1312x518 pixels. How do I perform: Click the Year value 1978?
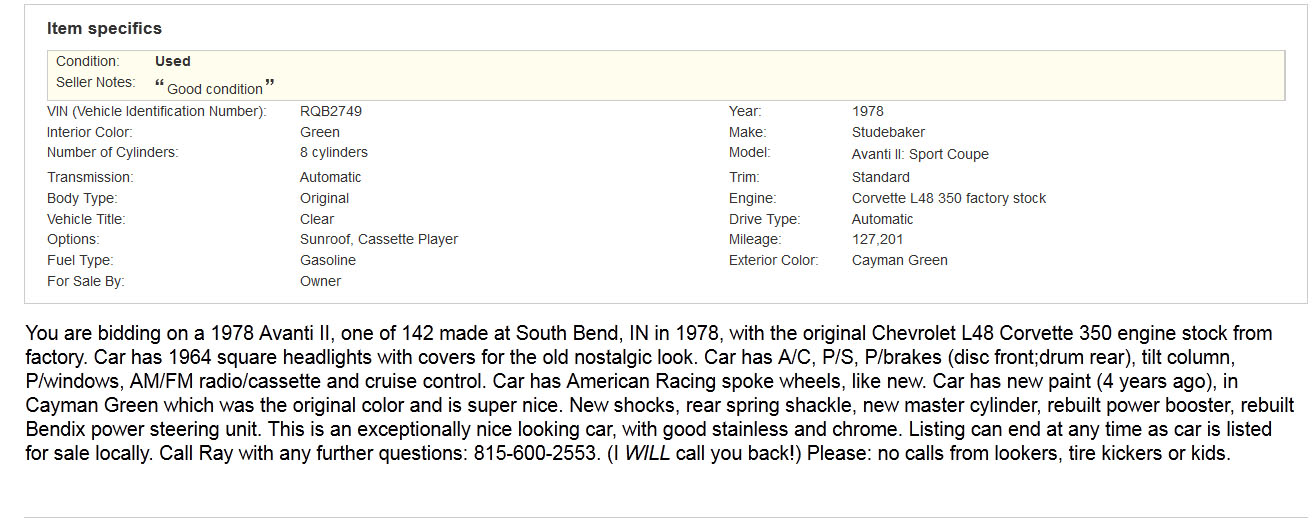tap(868, 111)
